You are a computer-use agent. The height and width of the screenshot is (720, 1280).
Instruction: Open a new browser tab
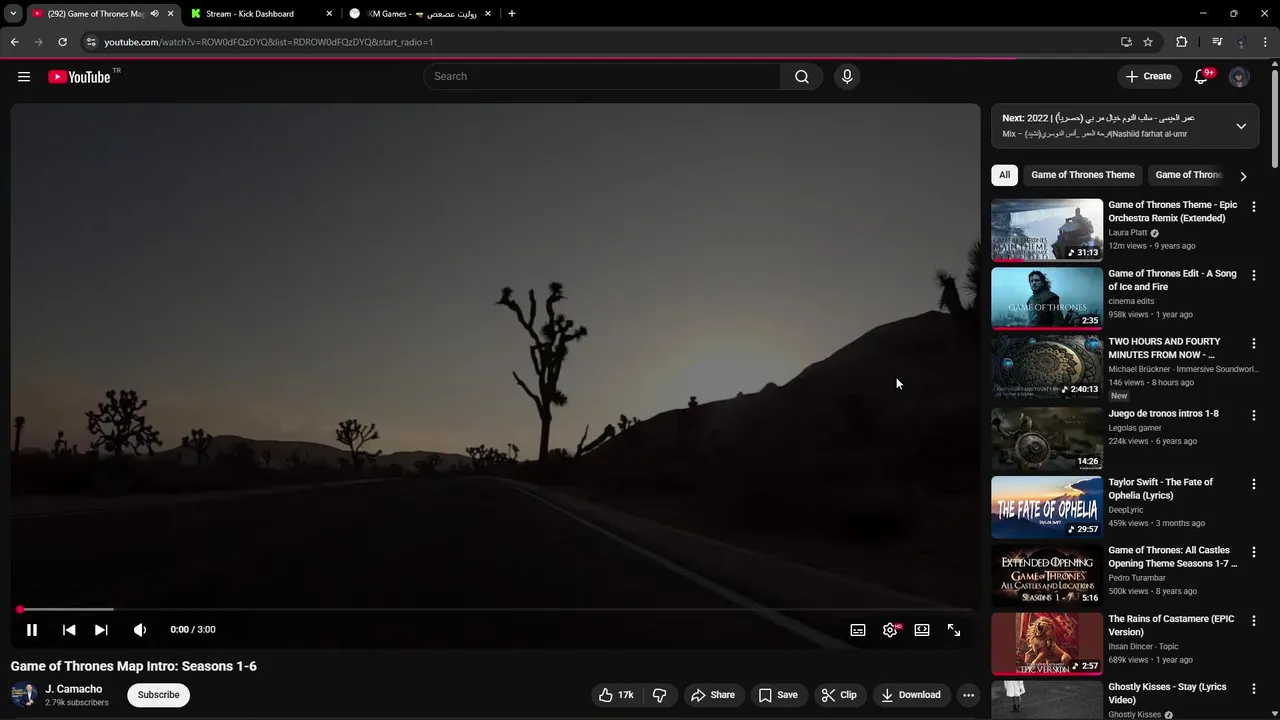tap(512, 14)
